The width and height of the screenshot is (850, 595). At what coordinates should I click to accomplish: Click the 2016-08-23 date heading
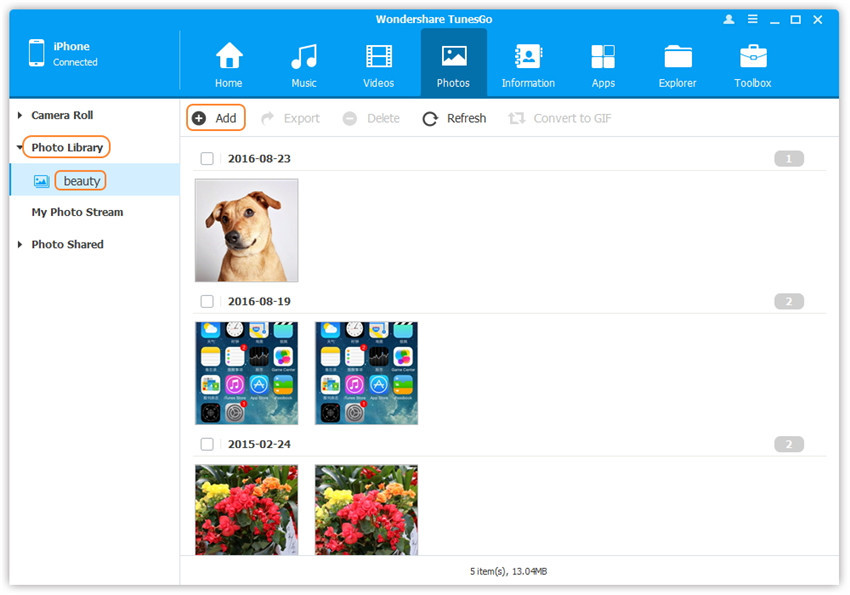[259, 159]
